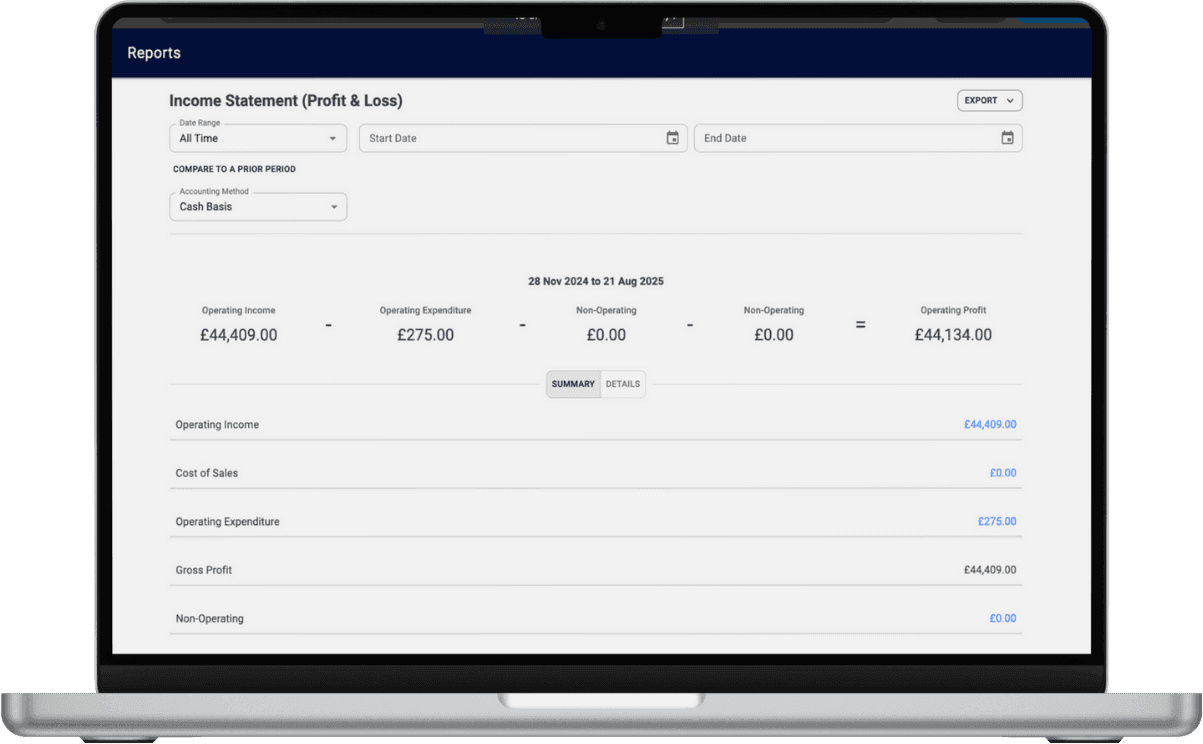Image resolution: width=1203 pixels, height=744 pixels.
Task: Select the Cost of Sales row label
Action: [x=207, y=473]
